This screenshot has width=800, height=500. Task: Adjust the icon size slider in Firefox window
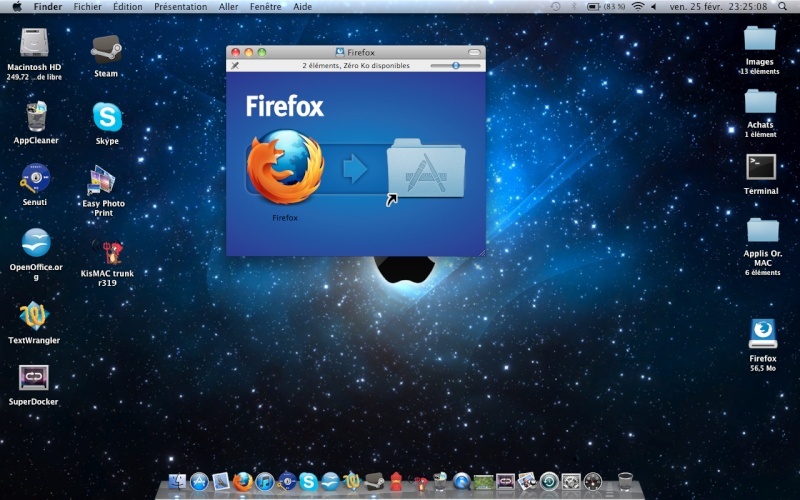pyautogui.click(x=456, y=65)
